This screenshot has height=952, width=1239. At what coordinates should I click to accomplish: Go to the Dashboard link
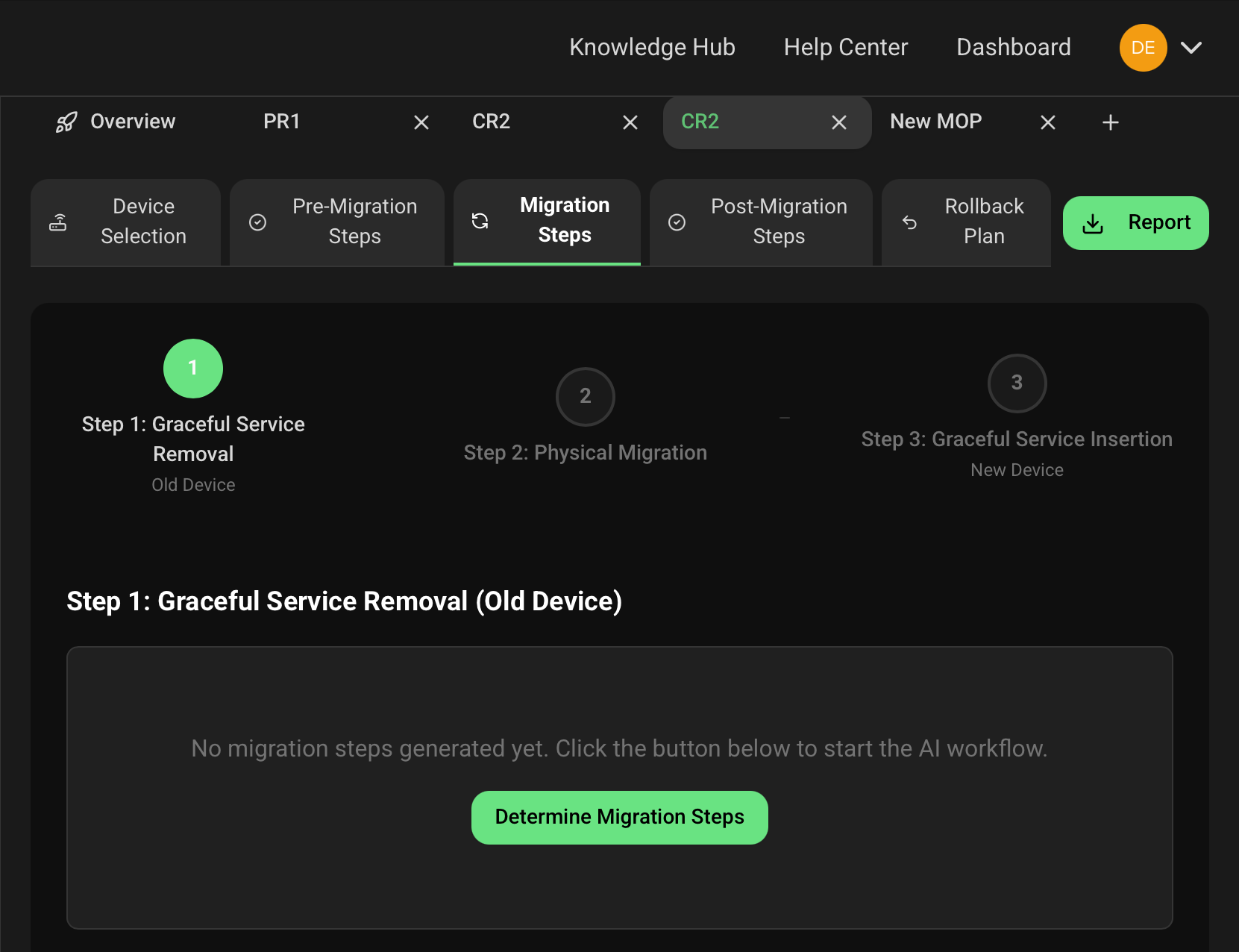point(1013,47)
